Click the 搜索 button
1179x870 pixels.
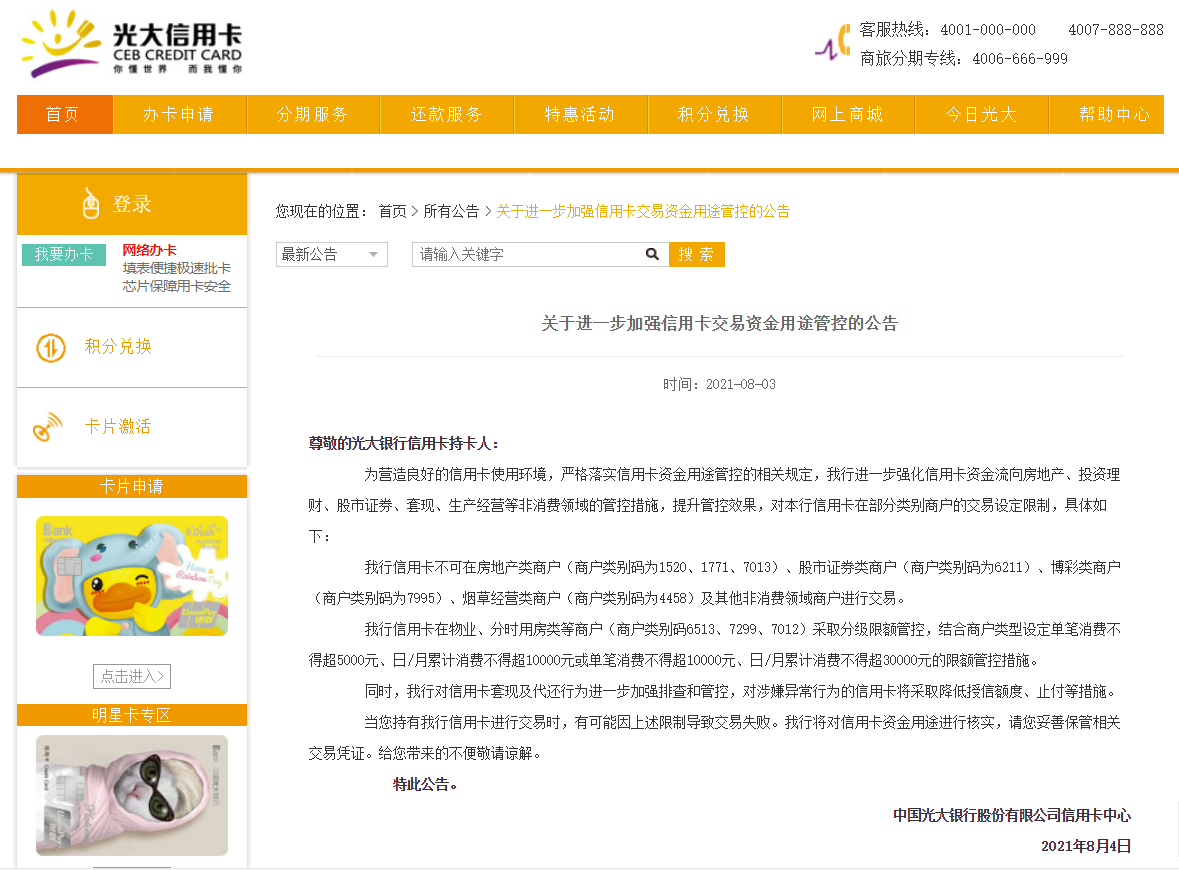click(x=696, y=254)
